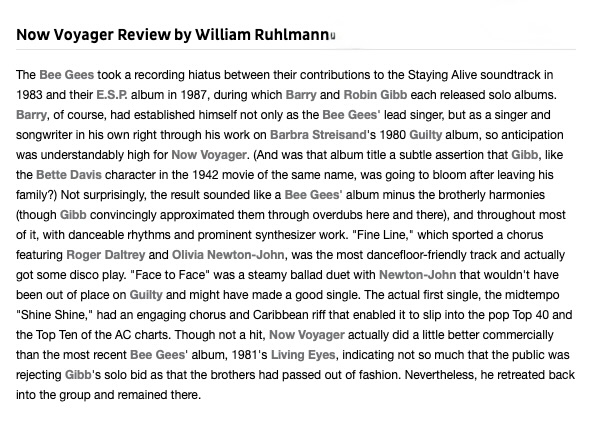610x423 pixels.
Task: Open the Now Voyager link after 'high for'
Action: pos(209,155)
